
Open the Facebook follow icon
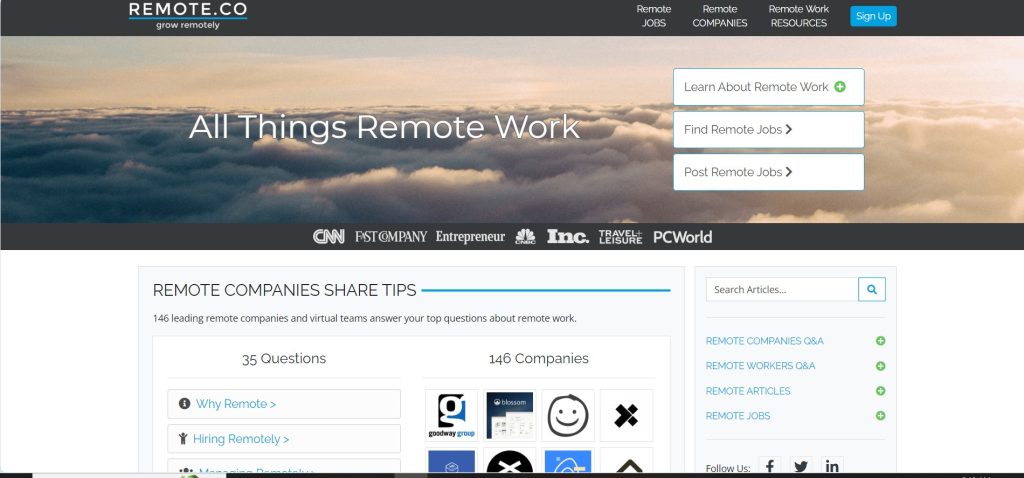pyautogui.click(x=768, y=466)
